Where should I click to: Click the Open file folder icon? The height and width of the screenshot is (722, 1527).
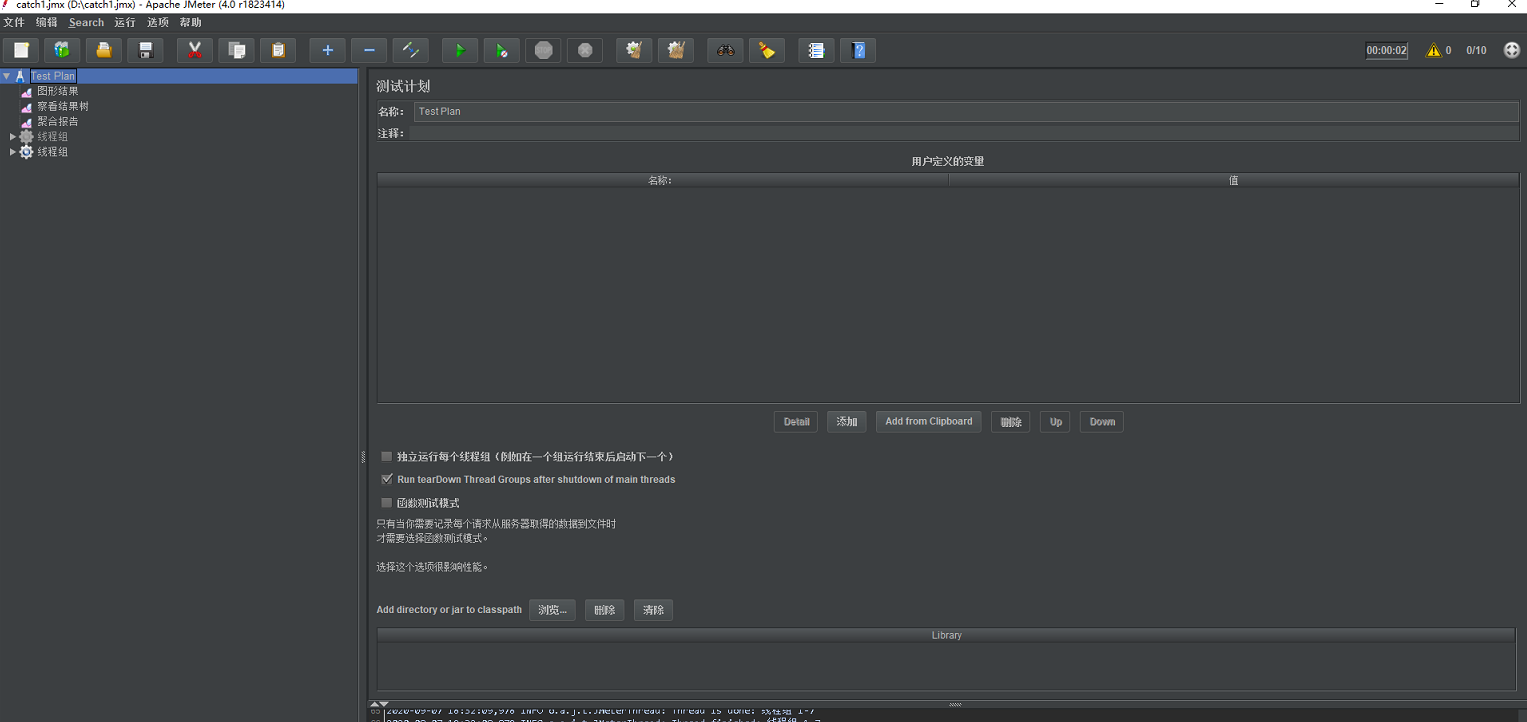[104, 50]
